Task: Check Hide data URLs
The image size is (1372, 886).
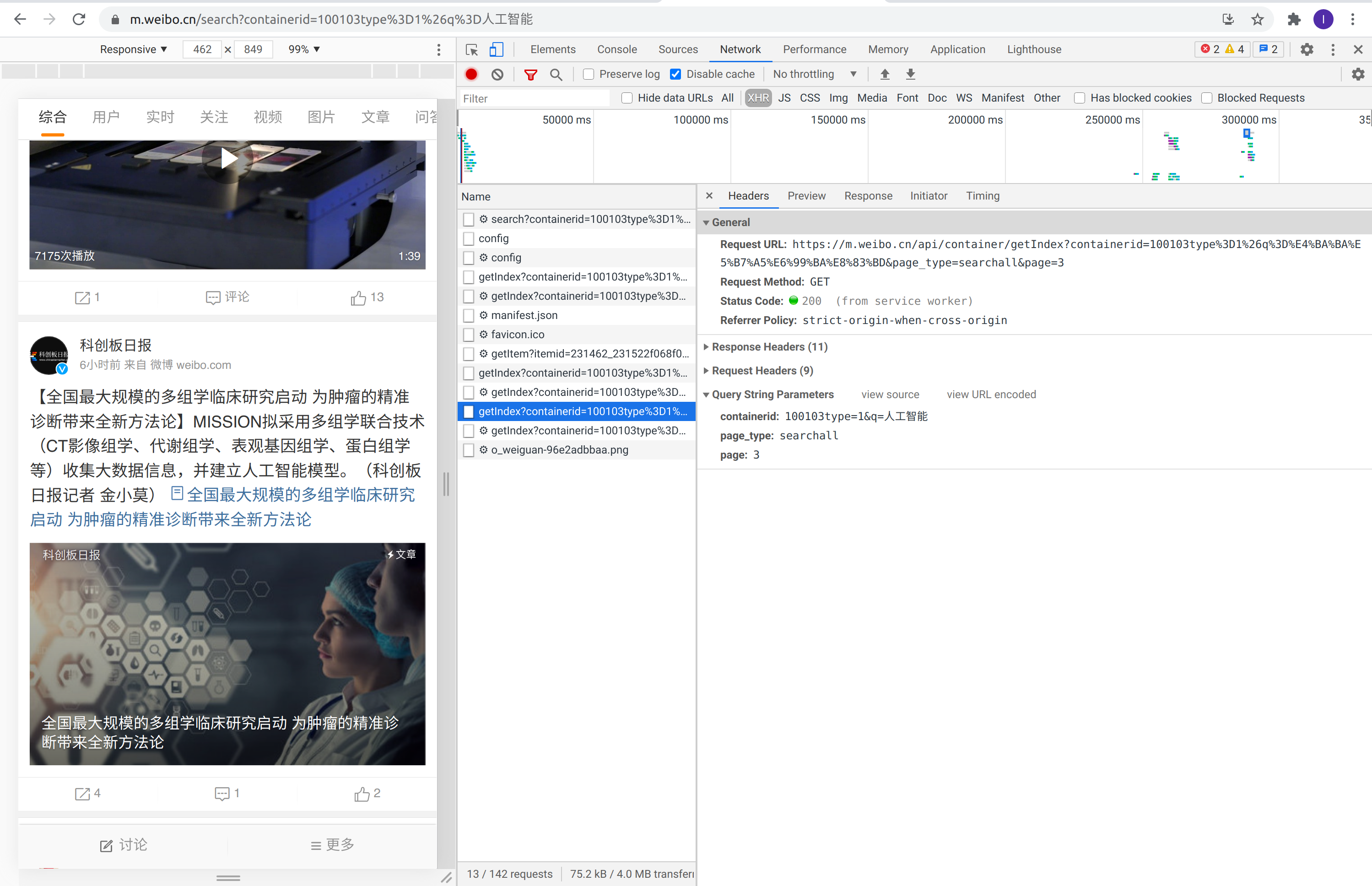Action: [x=627, y=98]
